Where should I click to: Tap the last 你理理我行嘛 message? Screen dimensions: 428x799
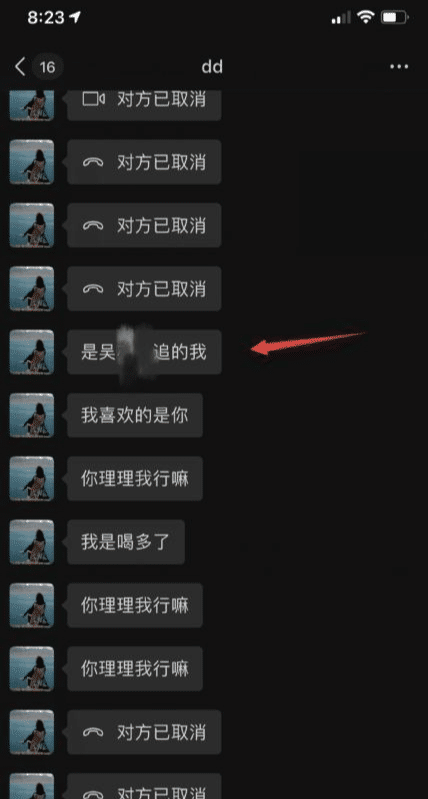pos(135,669)
